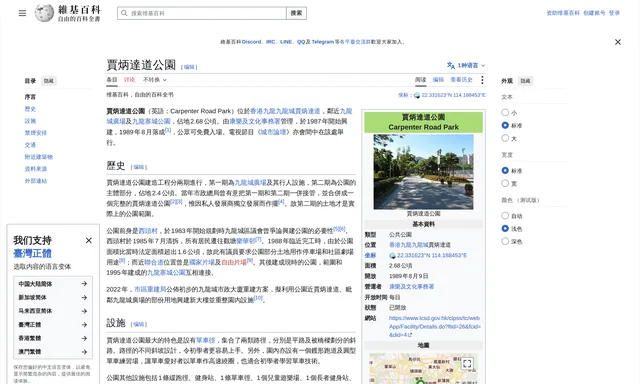Select dark color 深色
Viewport: 640px width, 384px height.
tap(505, 241)
